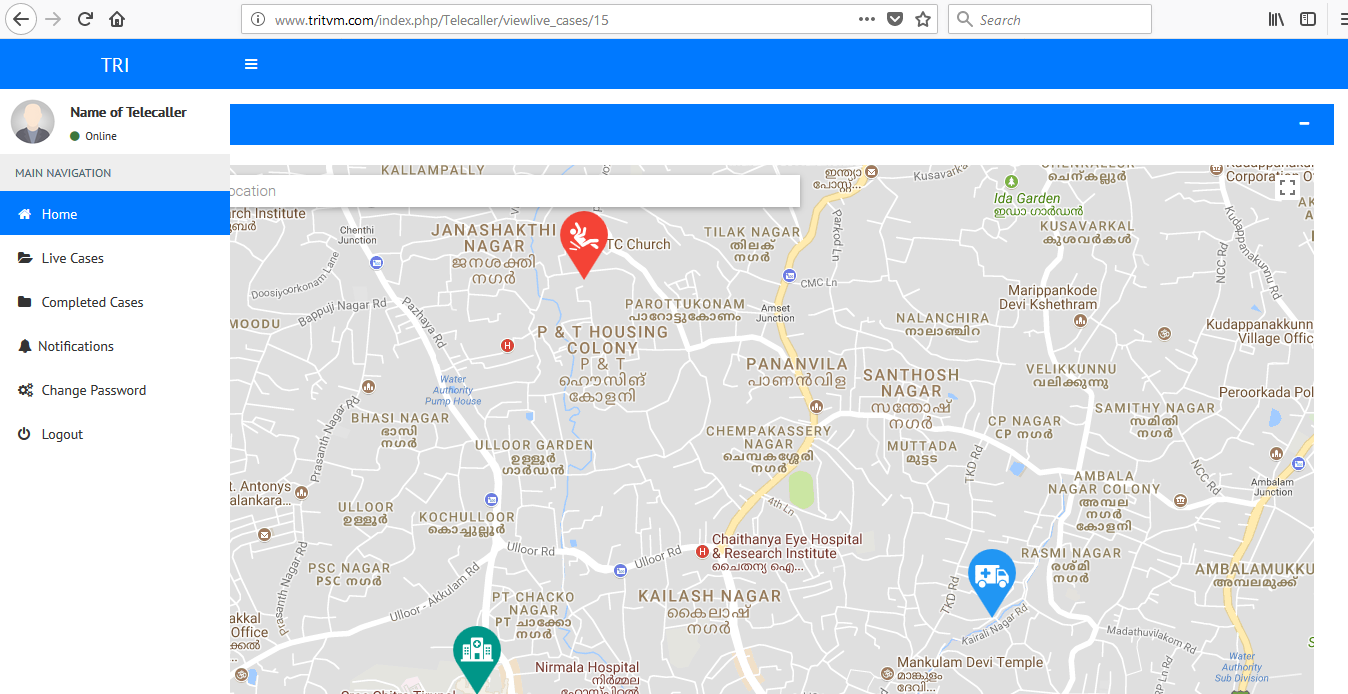Open Live Cases from sidebar
This screenshot has height=694, width=1348.
(x=72, y=258)
